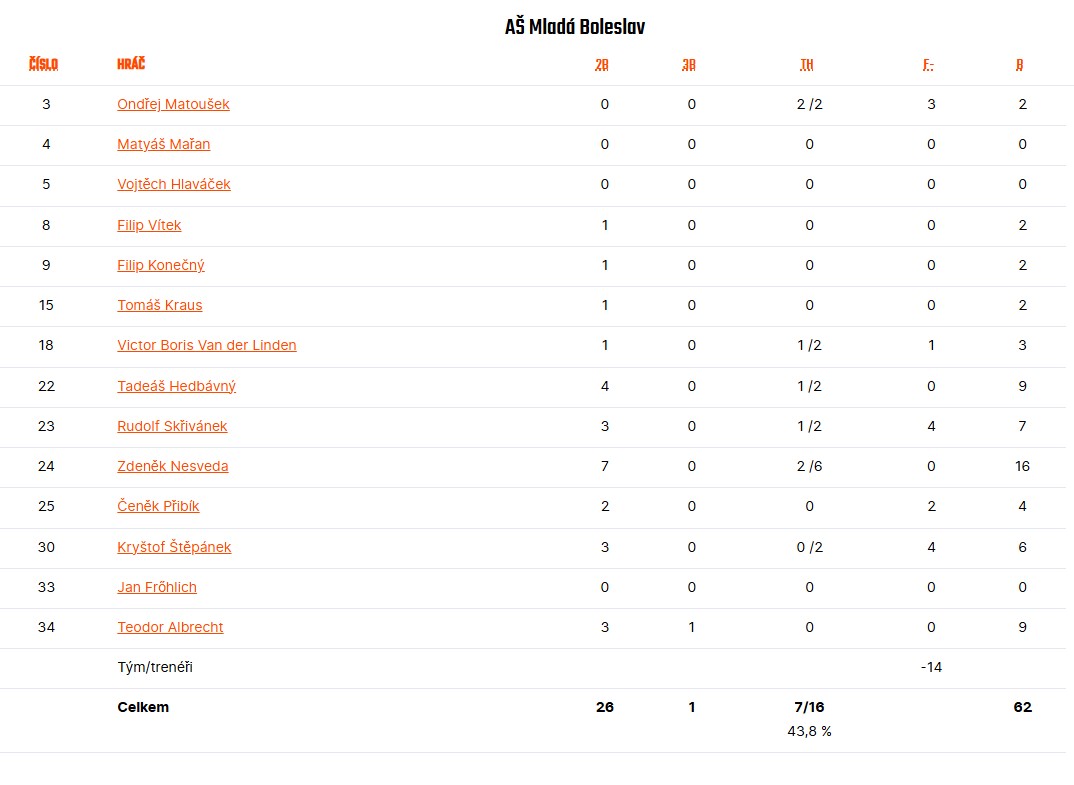Open Filip Konečný's player page
The width and height of the screenshot is (1074, 785).
(x=160, y=265)
